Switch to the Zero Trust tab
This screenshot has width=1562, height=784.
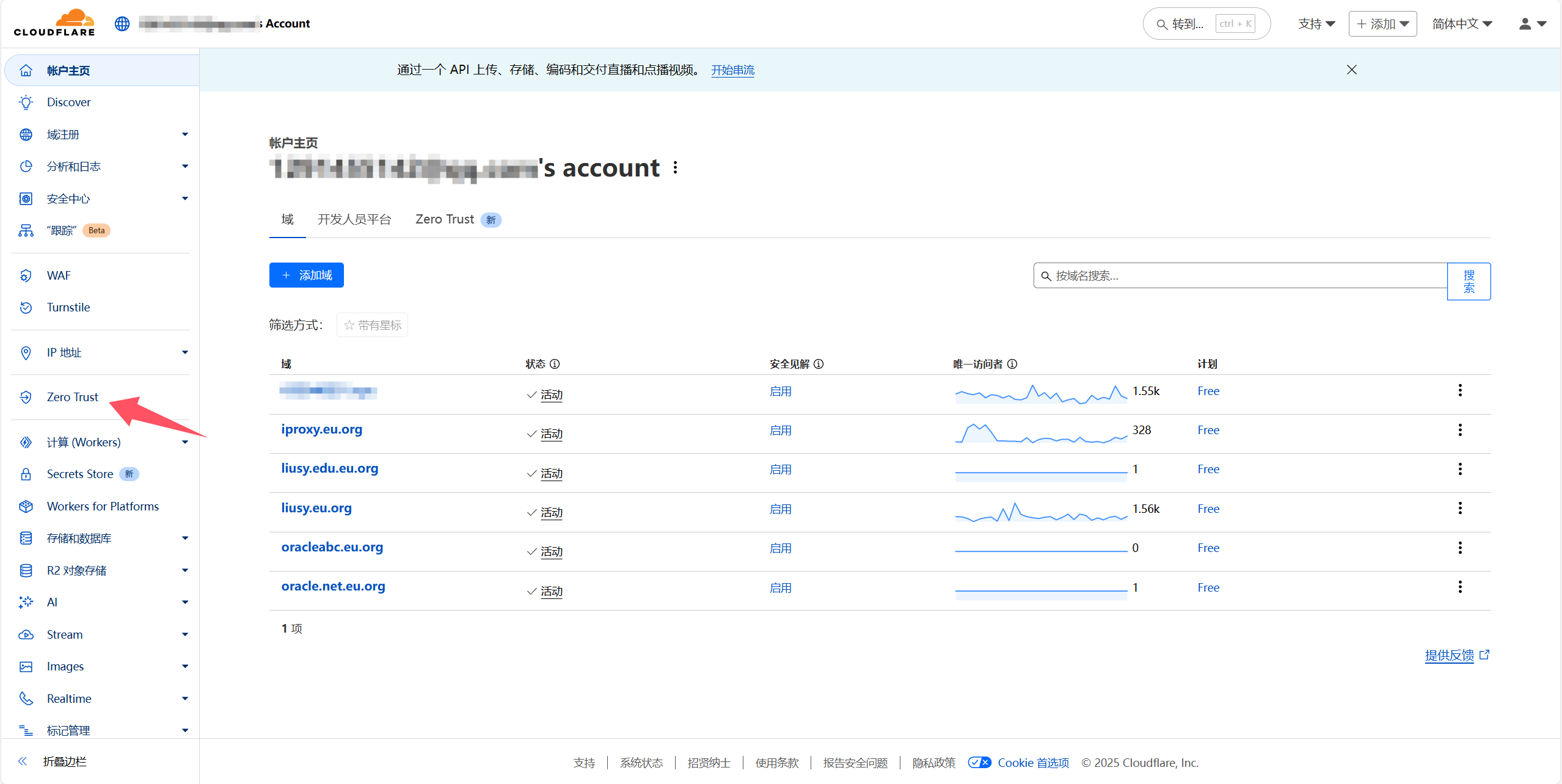458,219
